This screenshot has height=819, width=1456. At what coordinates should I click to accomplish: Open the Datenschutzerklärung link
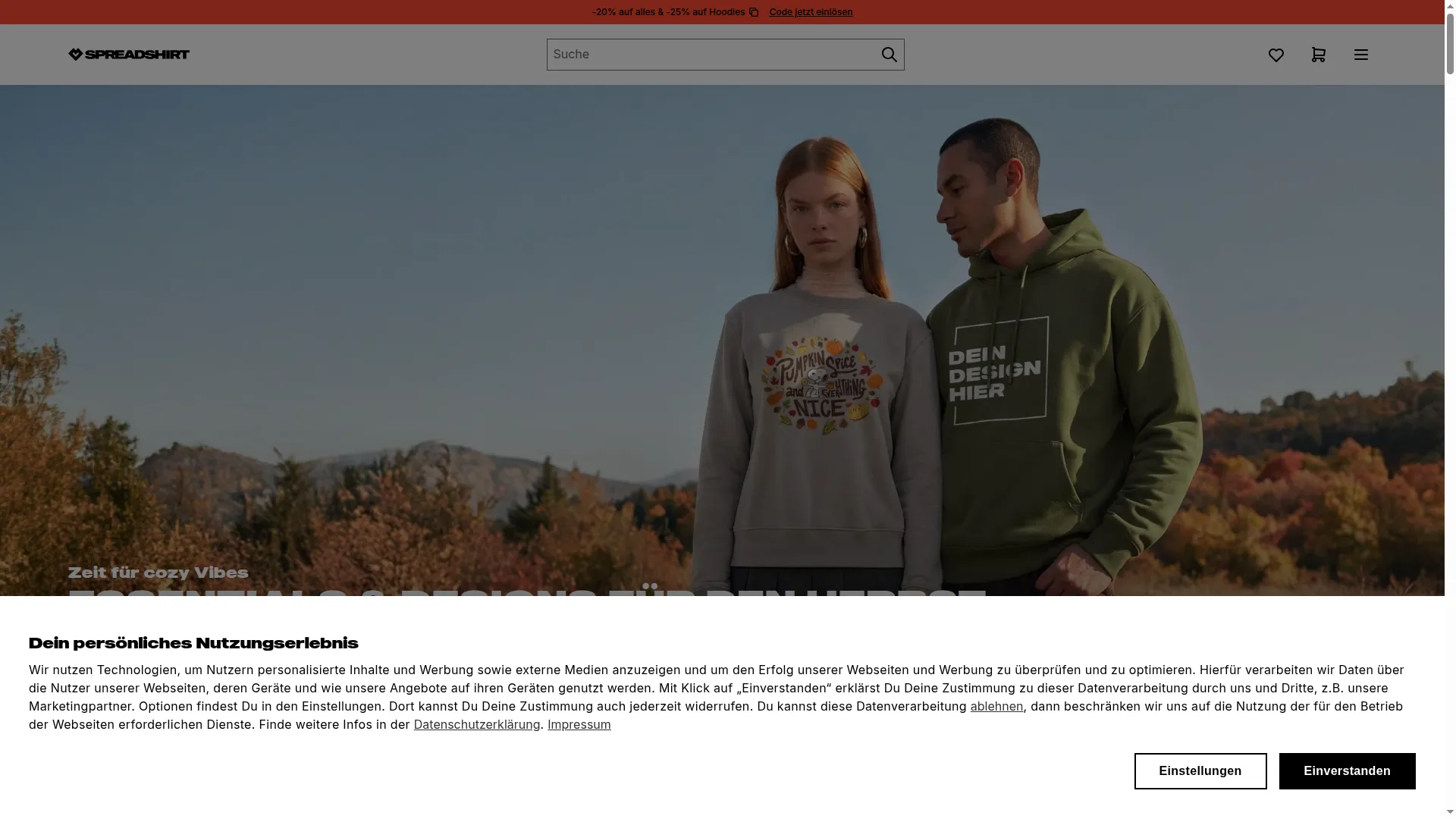(x=477, y=724)
